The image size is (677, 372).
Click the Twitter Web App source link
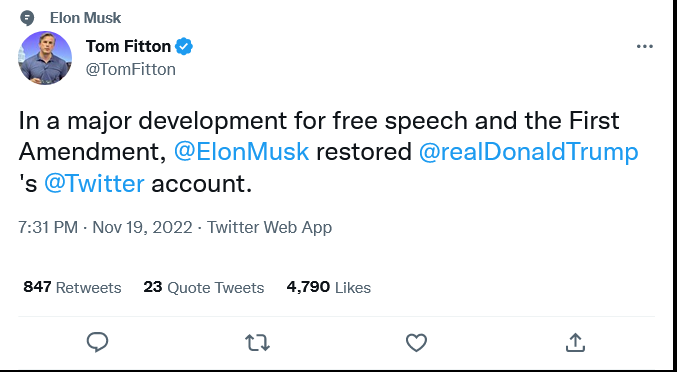[269, 227]
